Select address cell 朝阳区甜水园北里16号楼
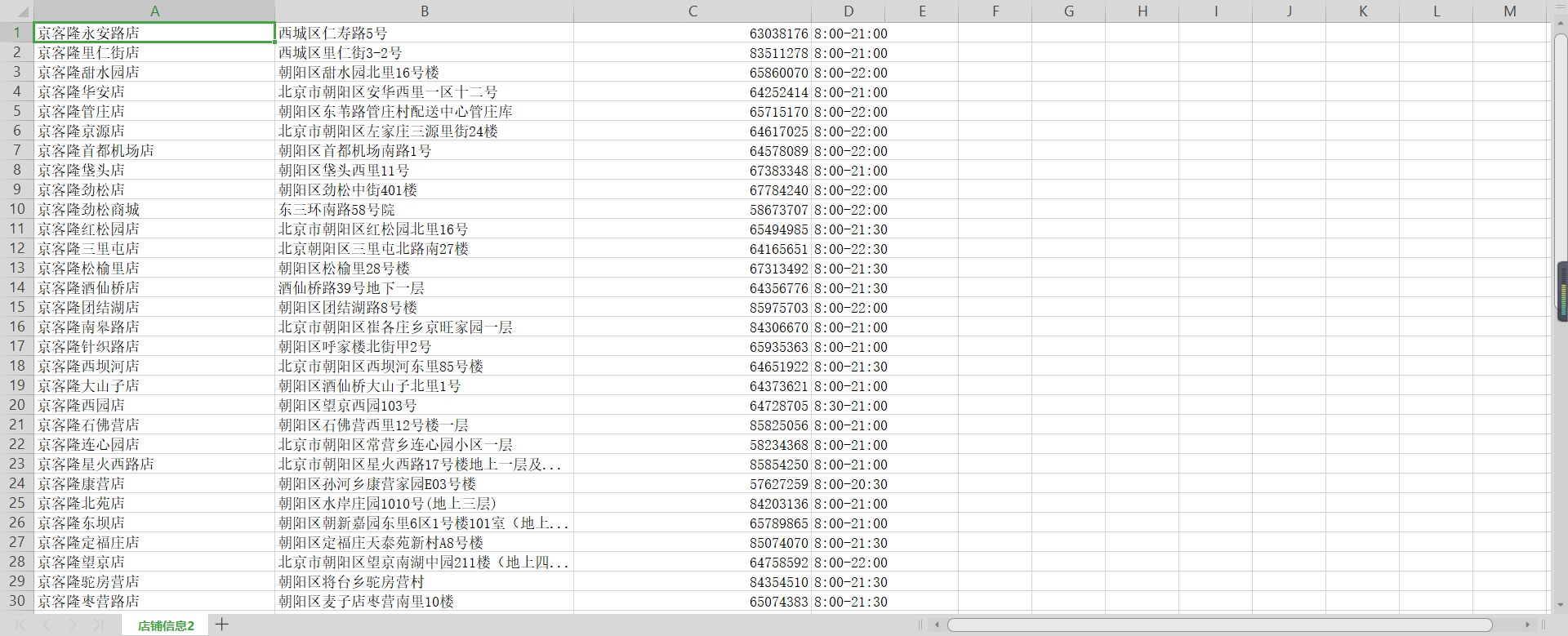The width and height of the screenshot is (1568, 636). [425, 72]
